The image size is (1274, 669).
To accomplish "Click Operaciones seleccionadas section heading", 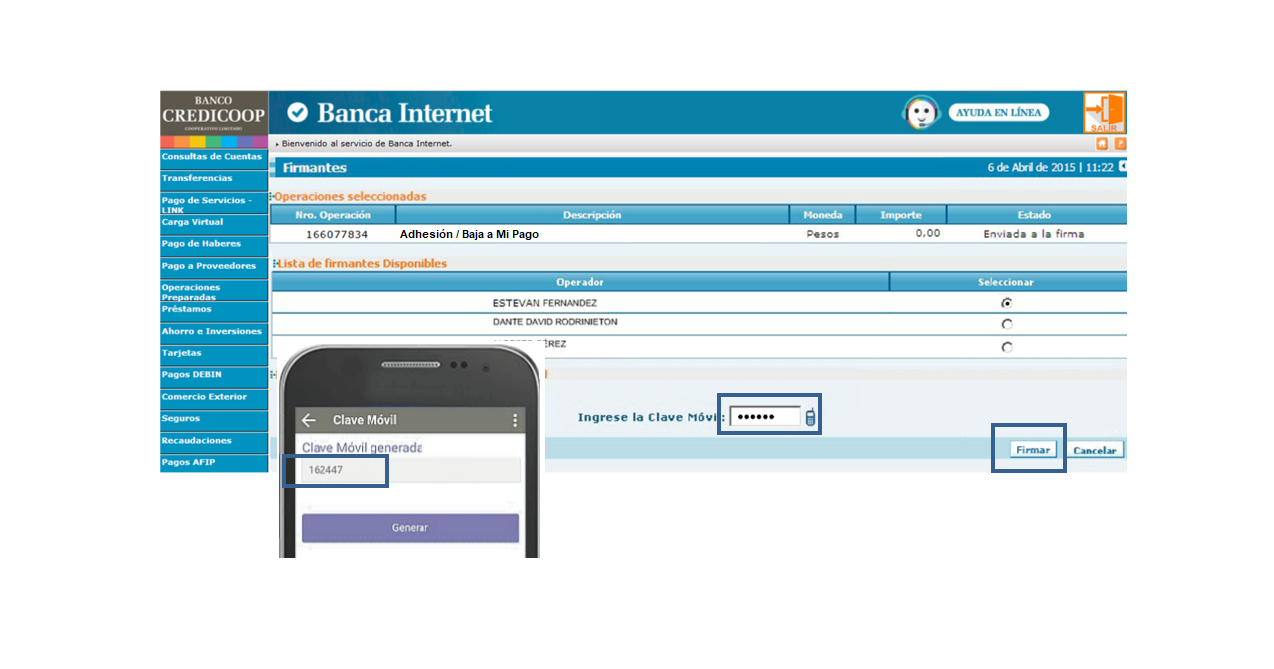I will click(x=350, y=197).
